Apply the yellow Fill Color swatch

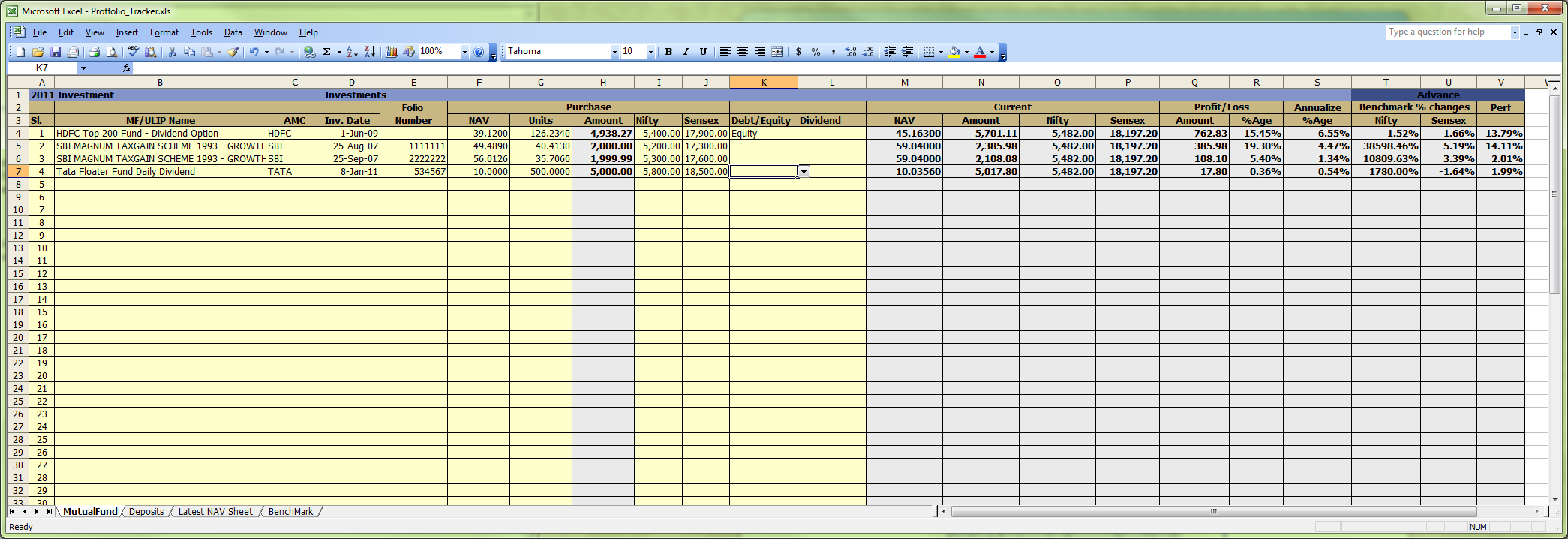954,52
